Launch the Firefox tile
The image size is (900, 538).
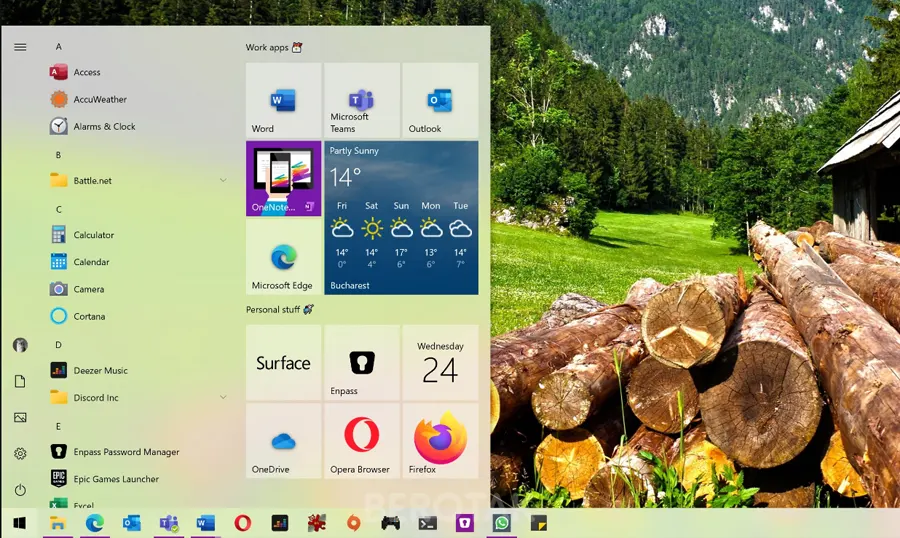click(440, 441)
